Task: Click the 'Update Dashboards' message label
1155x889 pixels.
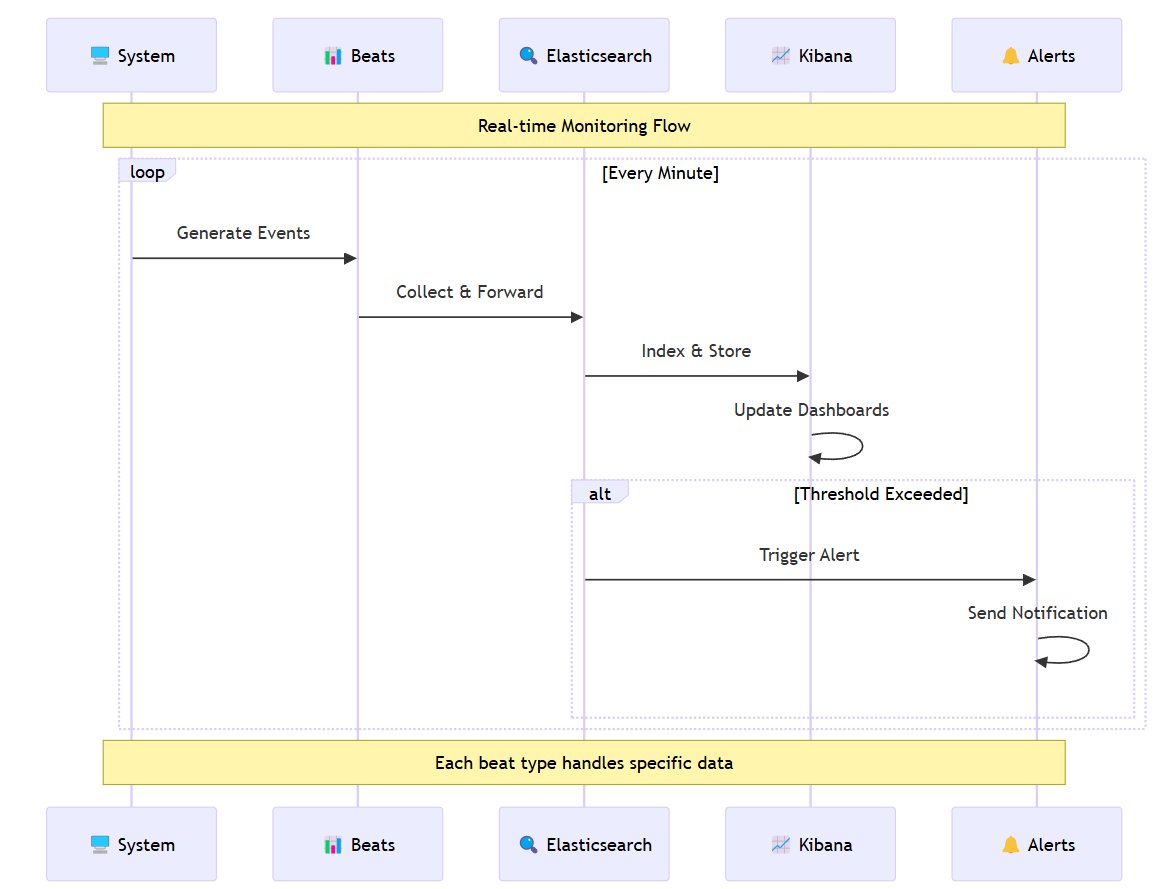Action: click(x=811, y=410)
